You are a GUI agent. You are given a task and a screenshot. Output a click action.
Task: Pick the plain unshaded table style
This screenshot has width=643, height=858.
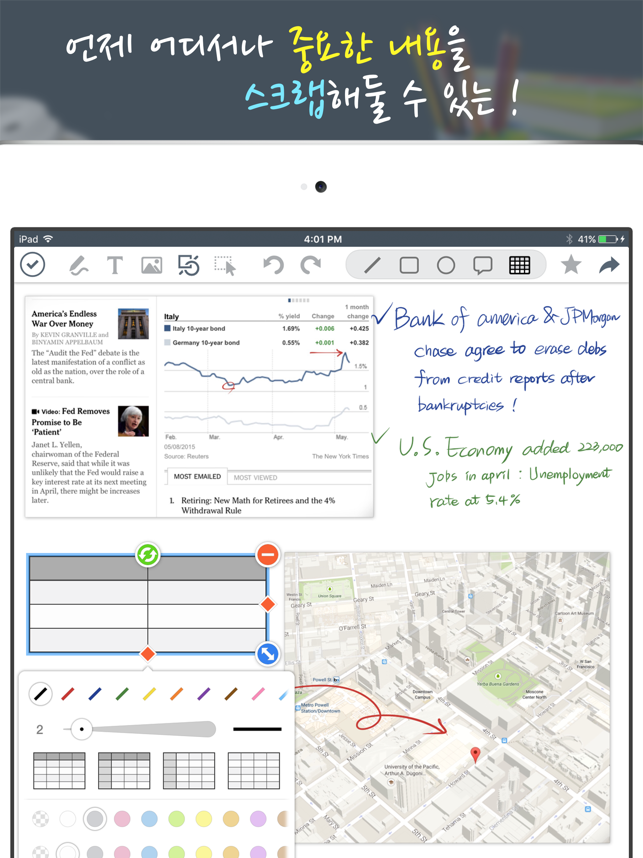click(253, 770)
